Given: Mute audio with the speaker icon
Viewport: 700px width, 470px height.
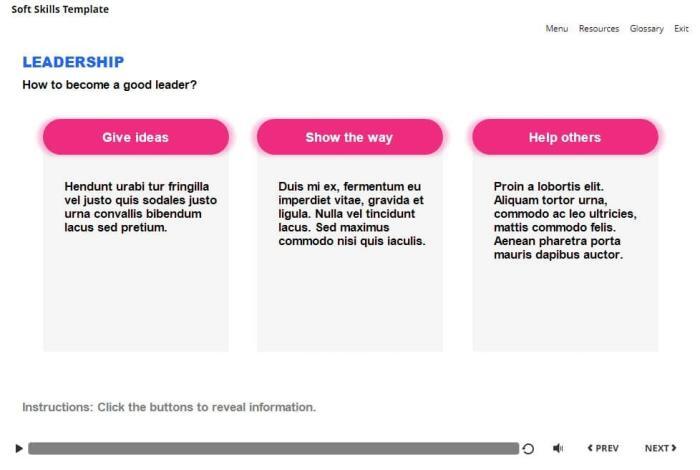Looking at the screenshot, I should click(x=558, y=449).
